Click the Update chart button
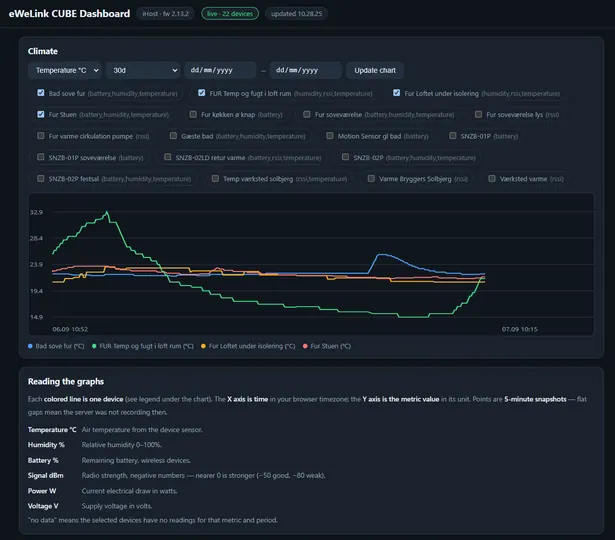The height and width of the screenshot is (540, 615). point(375,70)
